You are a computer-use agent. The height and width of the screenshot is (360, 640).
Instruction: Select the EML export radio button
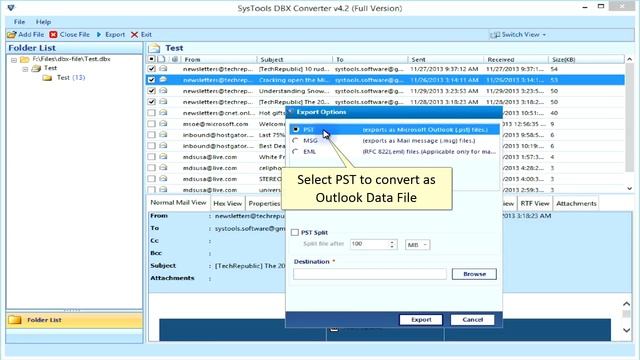coord(296,151)
